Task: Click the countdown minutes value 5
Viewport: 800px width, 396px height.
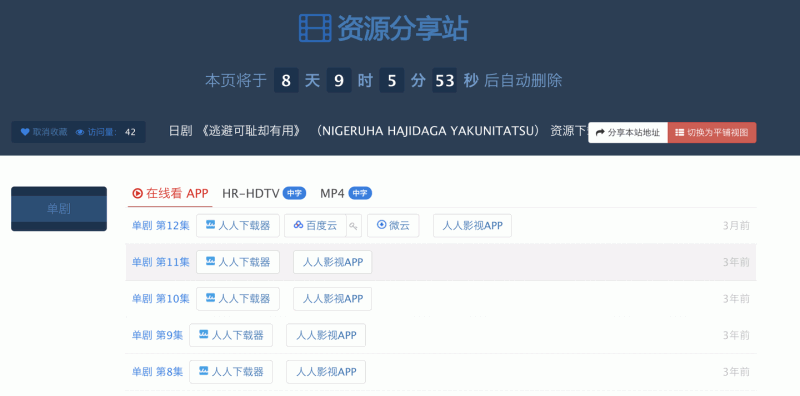Action: [392, 81]
